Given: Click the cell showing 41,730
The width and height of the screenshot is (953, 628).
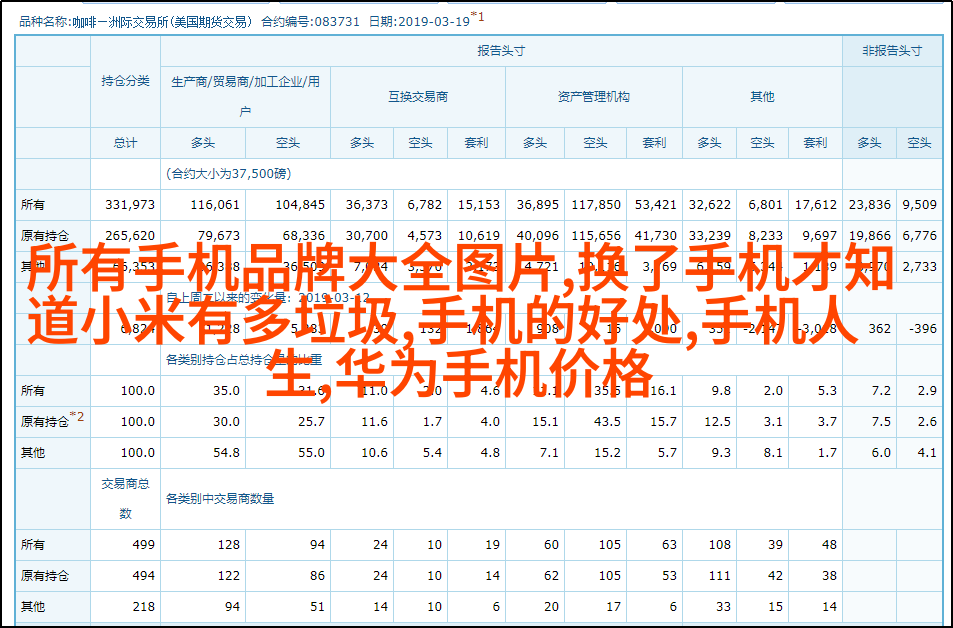Looking at the screenshot, I should pyautogui.click(x=656, y=235).
